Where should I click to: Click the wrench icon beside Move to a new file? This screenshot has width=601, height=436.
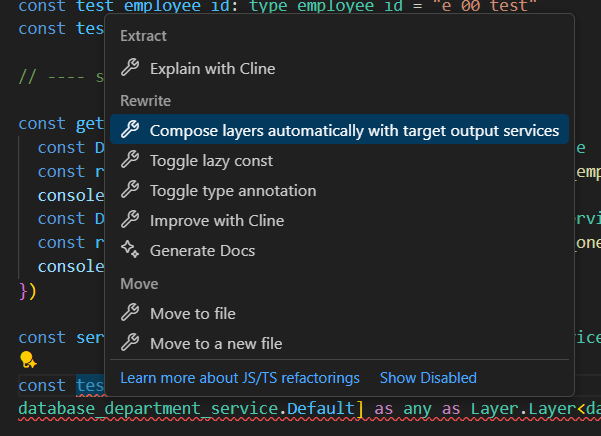click(130, 343)
